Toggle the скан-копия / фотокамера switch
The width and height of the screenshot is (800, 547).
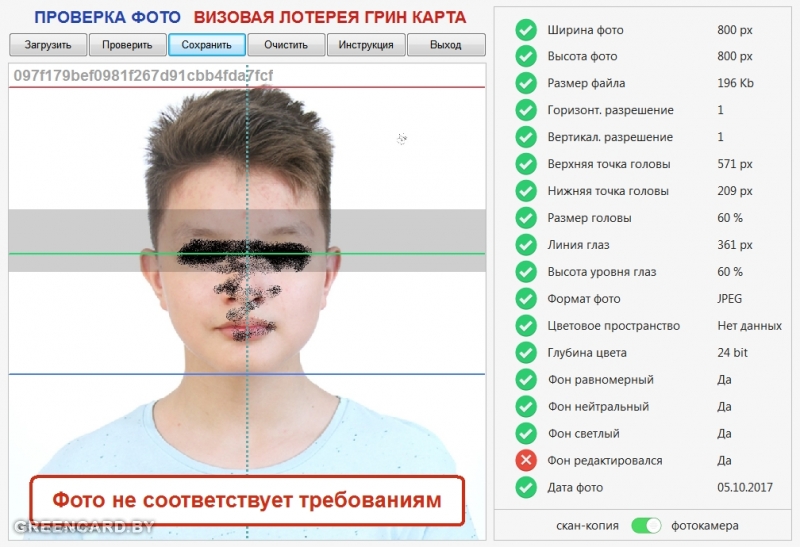tap(646, 525)
